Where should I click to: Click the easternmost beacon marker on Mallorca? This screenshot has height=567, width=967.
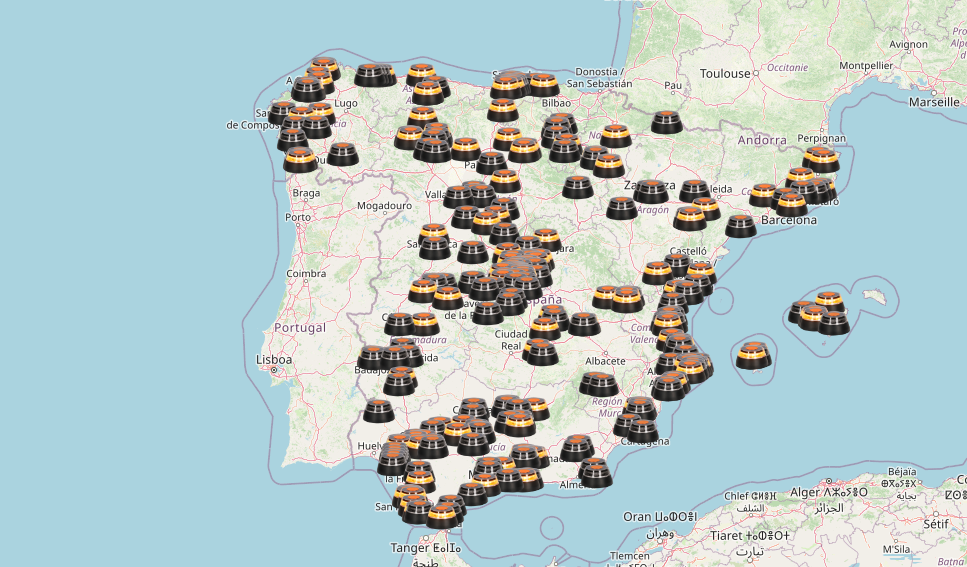833,322
